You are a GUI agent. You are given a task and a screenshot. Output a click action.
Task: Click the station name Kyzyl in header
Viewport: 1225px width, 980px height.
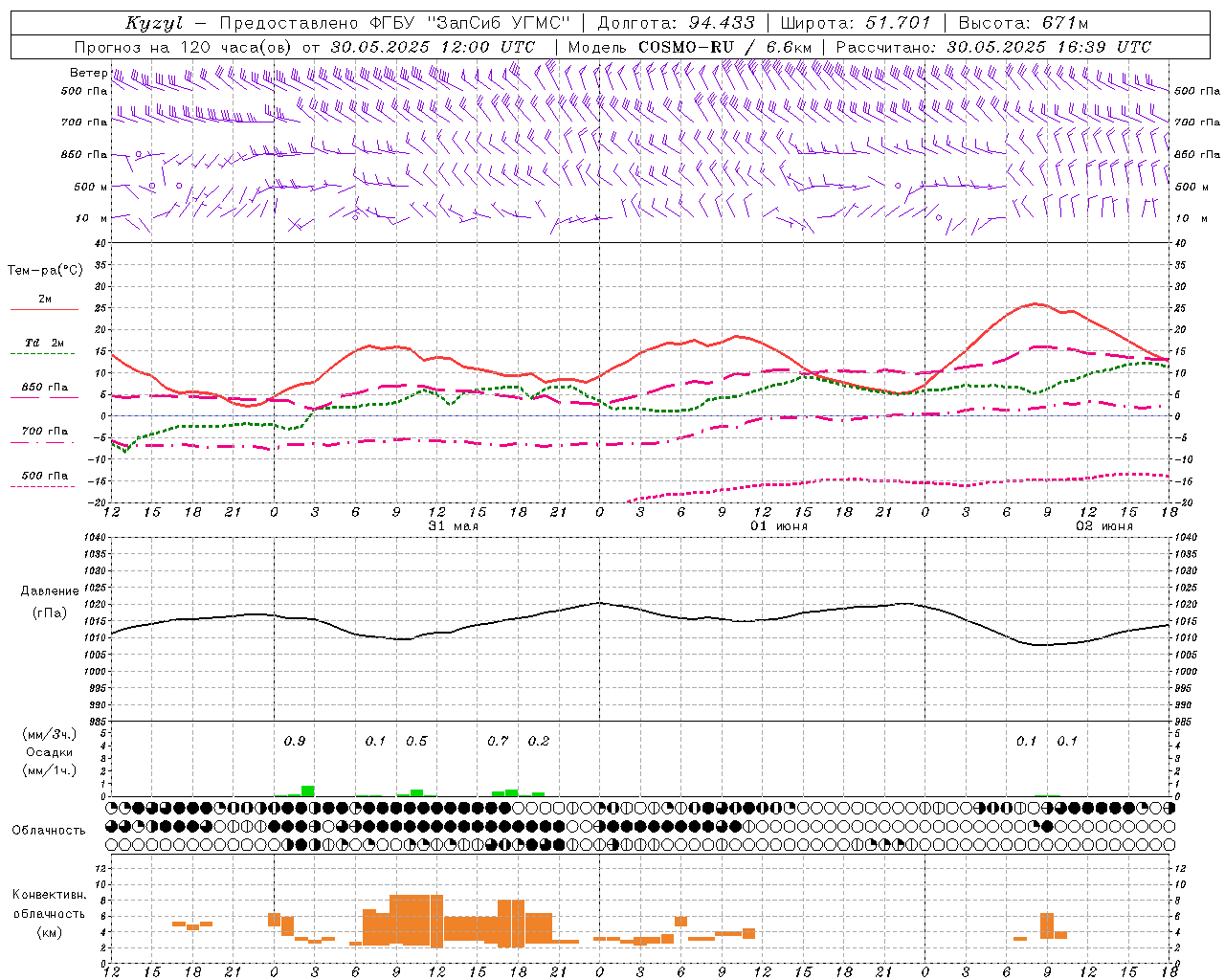154,23
